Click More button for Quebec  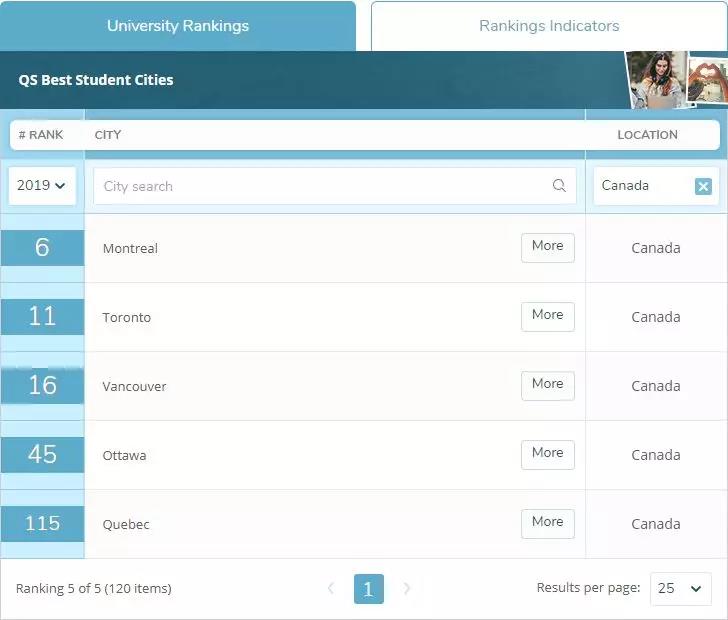[547, 523]
